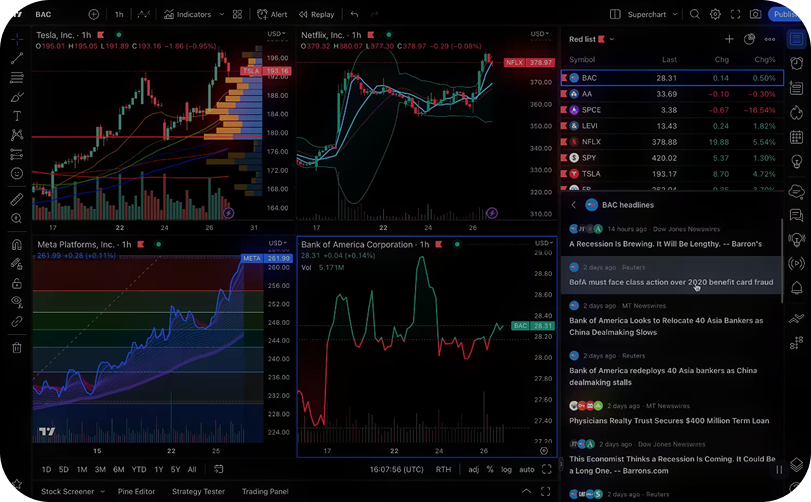Switch to the Pine Editor tab
Viewport: 811px width, 502px height.
click(136, 491)
